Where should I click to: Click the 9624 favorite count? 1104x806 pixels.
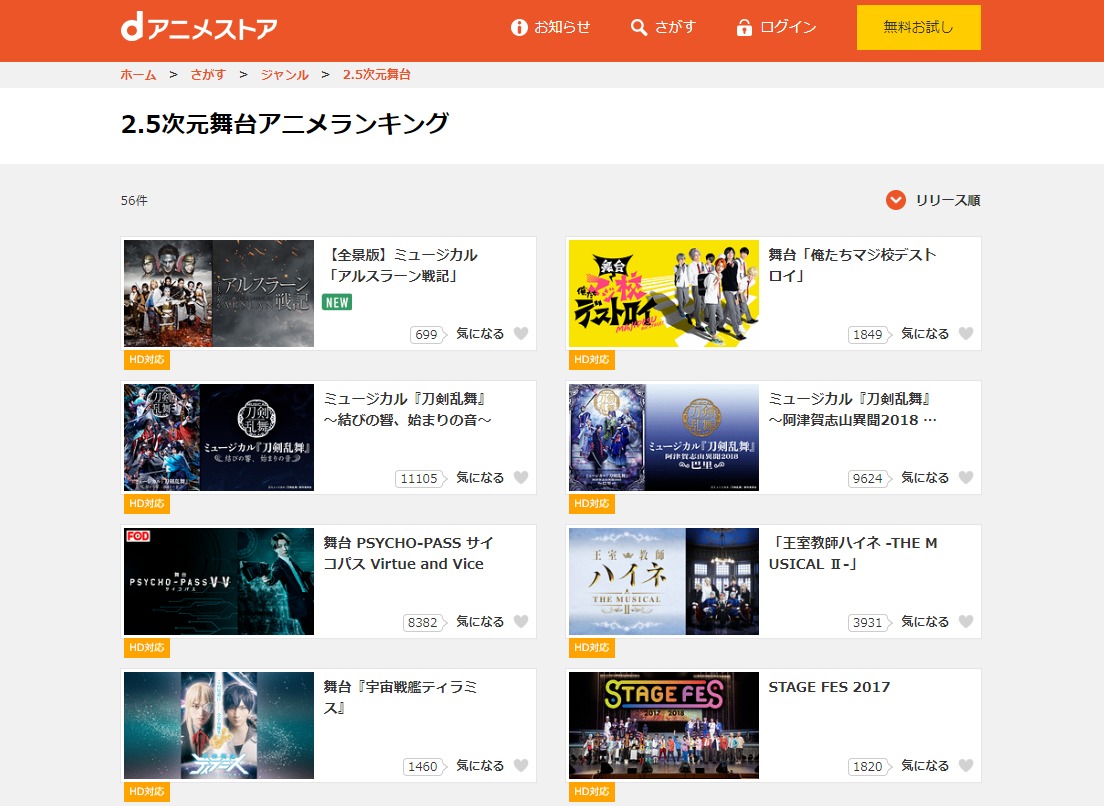point(869,479)
